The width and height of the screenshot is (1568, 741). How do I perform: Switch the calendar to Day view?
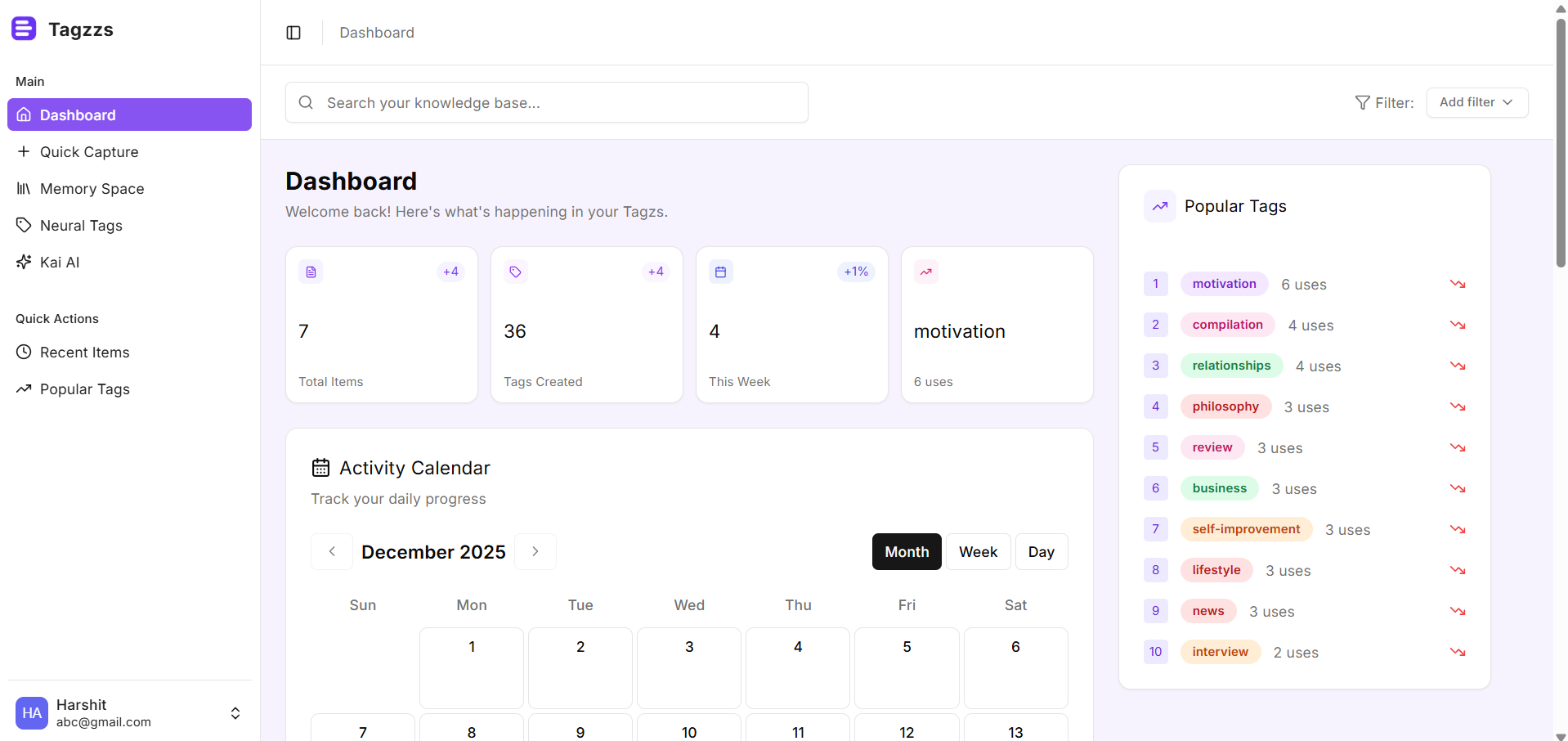[x=1042, y=552]
